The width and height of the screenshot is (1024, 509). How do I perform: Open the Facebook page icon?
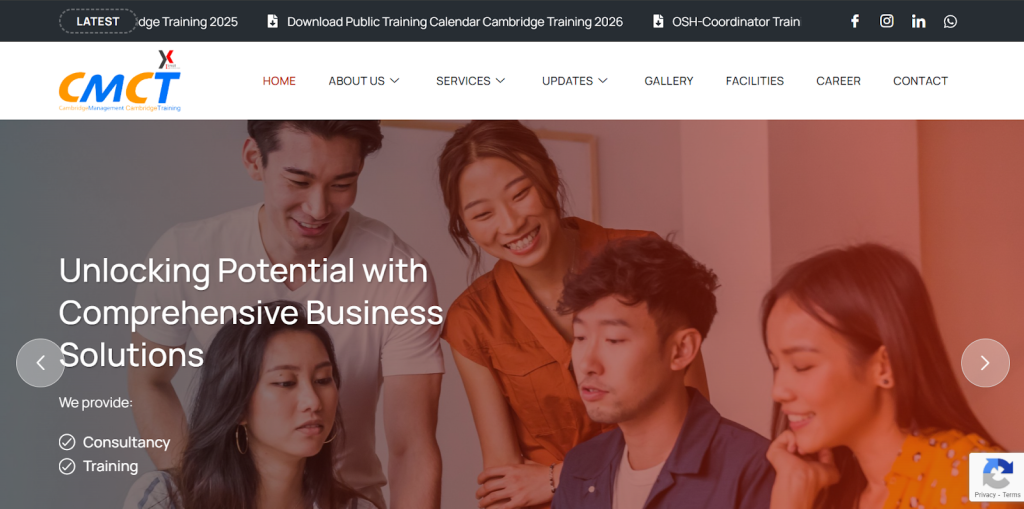(854, 21)
